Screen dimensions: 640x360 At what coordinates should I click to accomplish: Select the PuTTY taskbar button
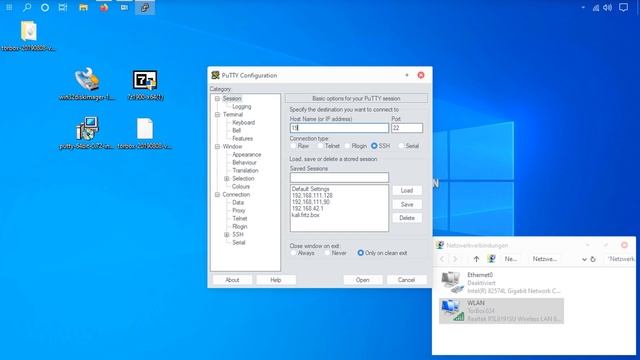point(145,7)
